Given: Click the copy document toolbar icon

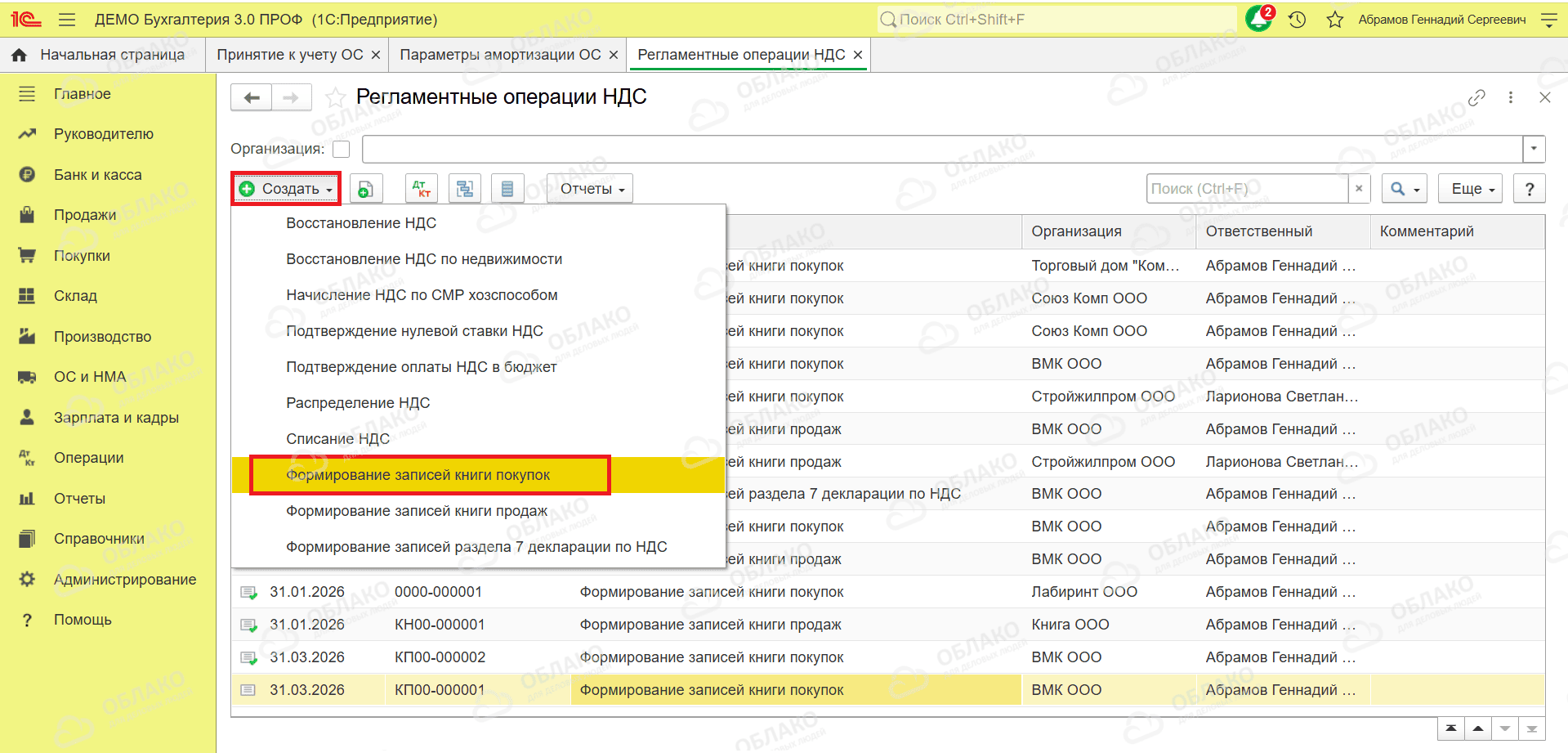Looking at the screenshot, I should 366,189.
